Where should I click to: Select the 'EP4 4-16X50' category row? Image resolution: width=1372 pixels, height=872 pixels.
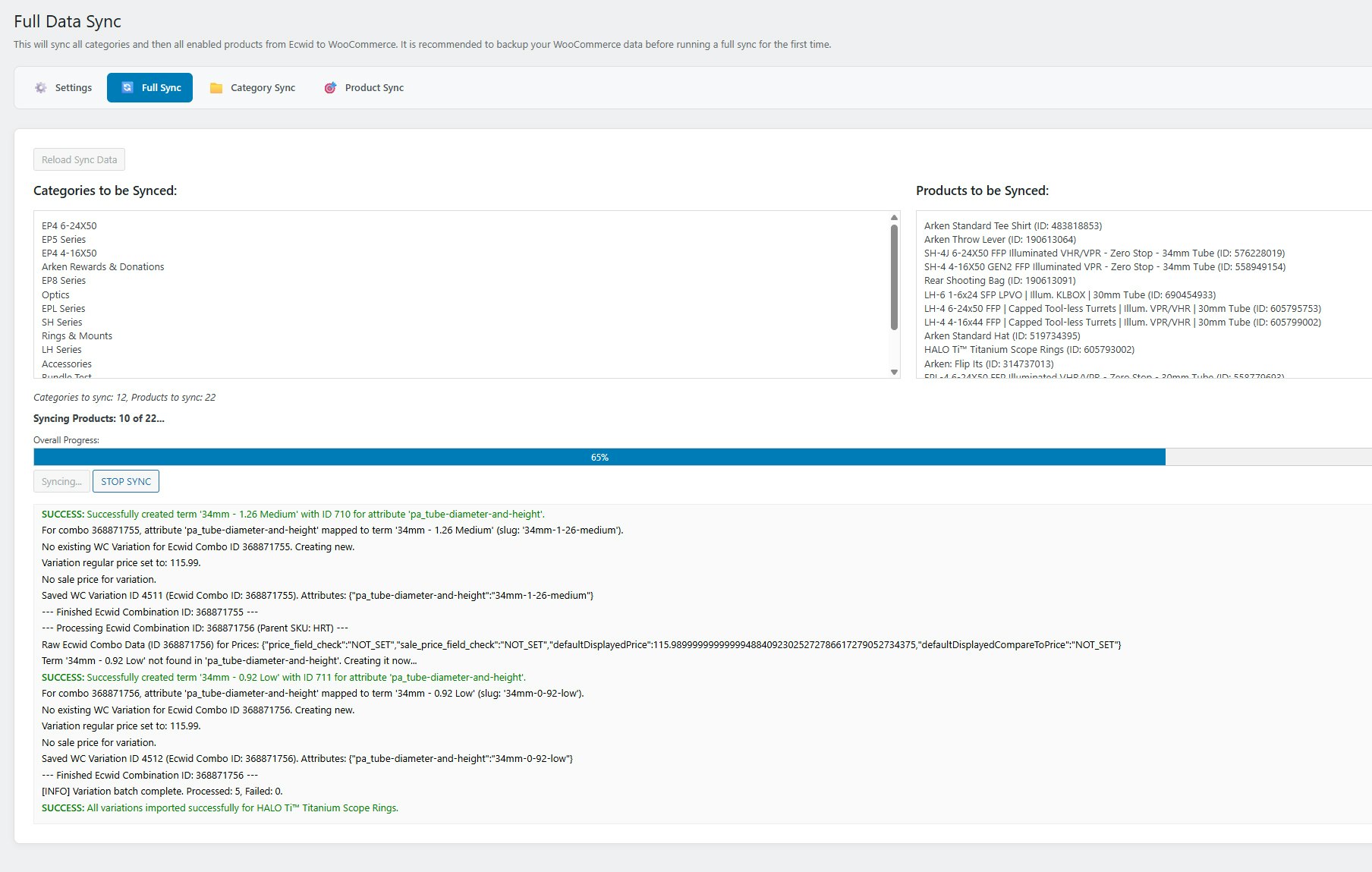tap(69, 253)
